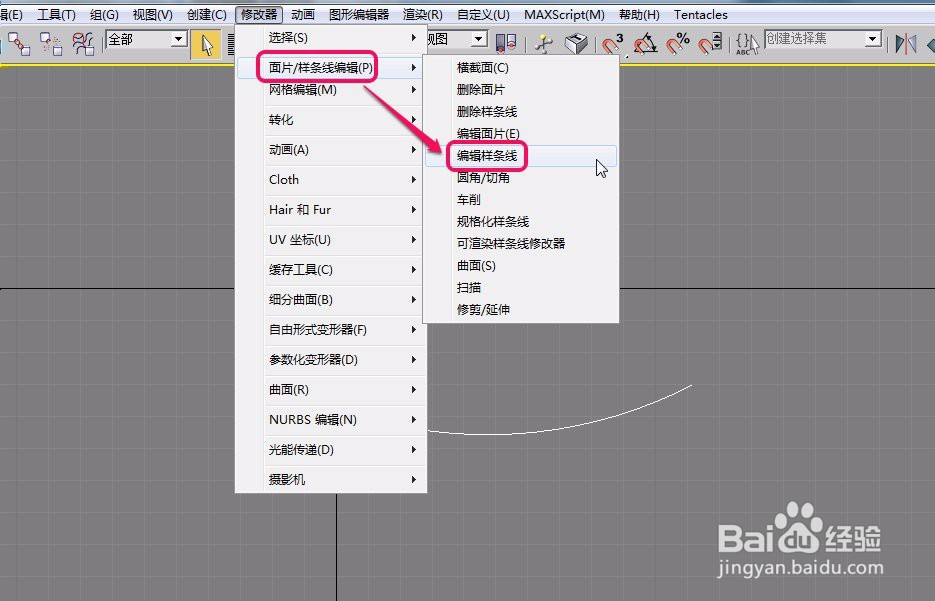935x601 pixels.
Task: Open the 创建选择集 dropdown arrow
Action: [873, 39]
